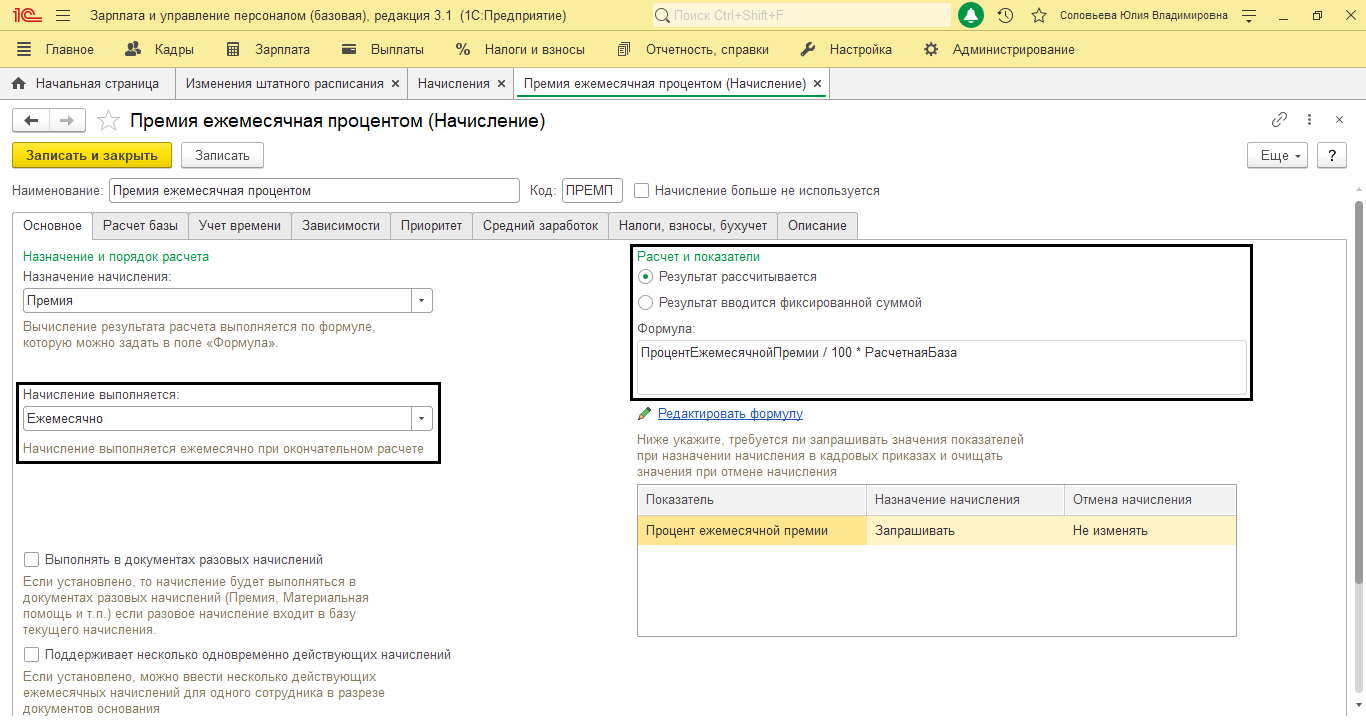Go back with the left arrow button
Image resolution: width=1366 pixels, height=728 pixels.
pos(30,121)
